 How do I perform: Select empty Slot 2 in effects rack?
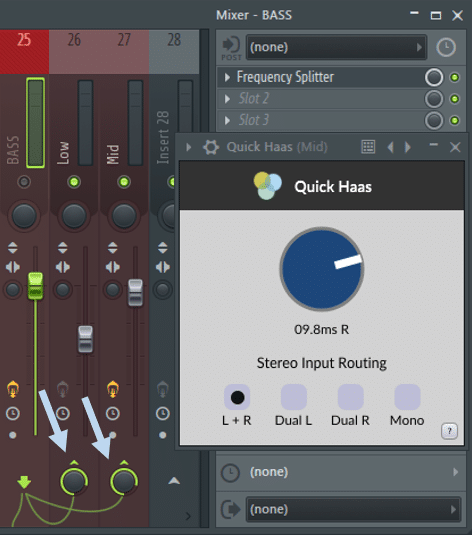click(x=321, y=99)
